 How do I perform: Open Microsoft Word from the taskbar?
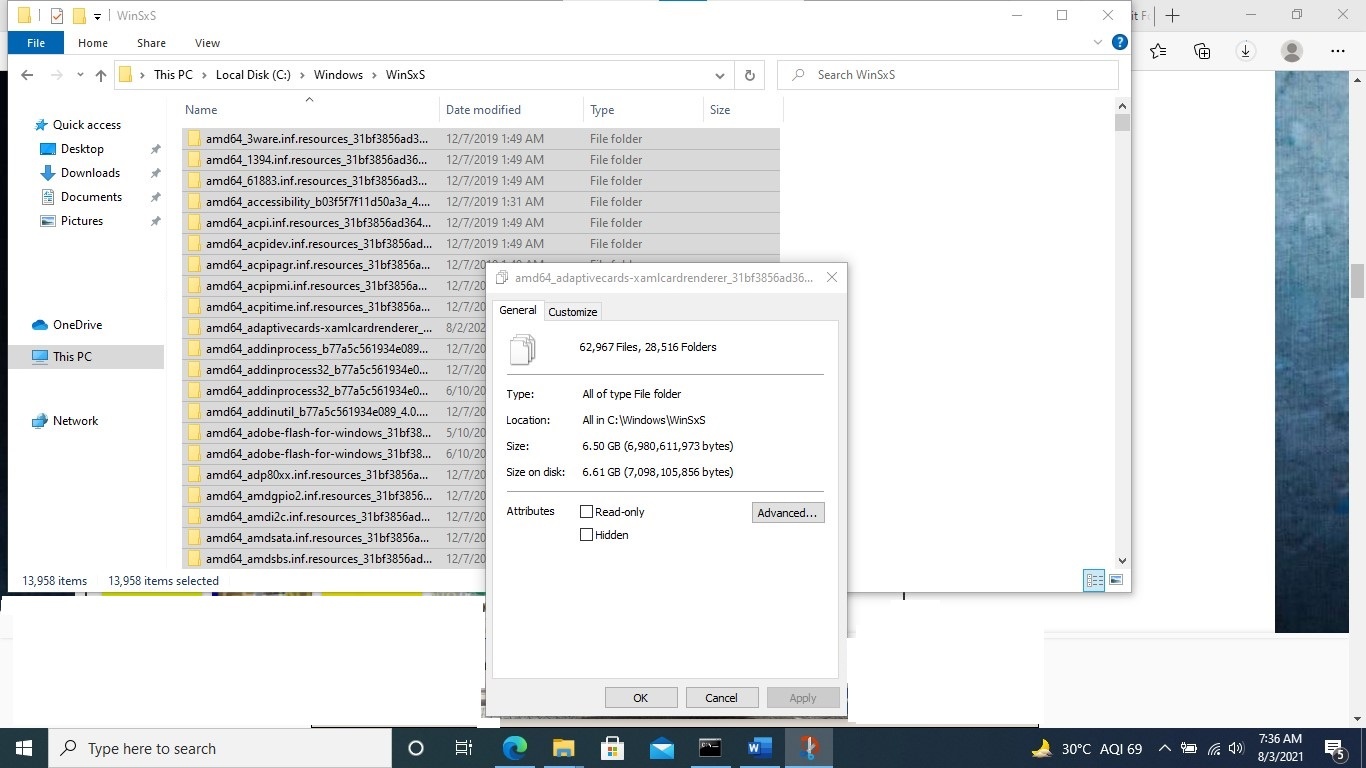[760, 748]
